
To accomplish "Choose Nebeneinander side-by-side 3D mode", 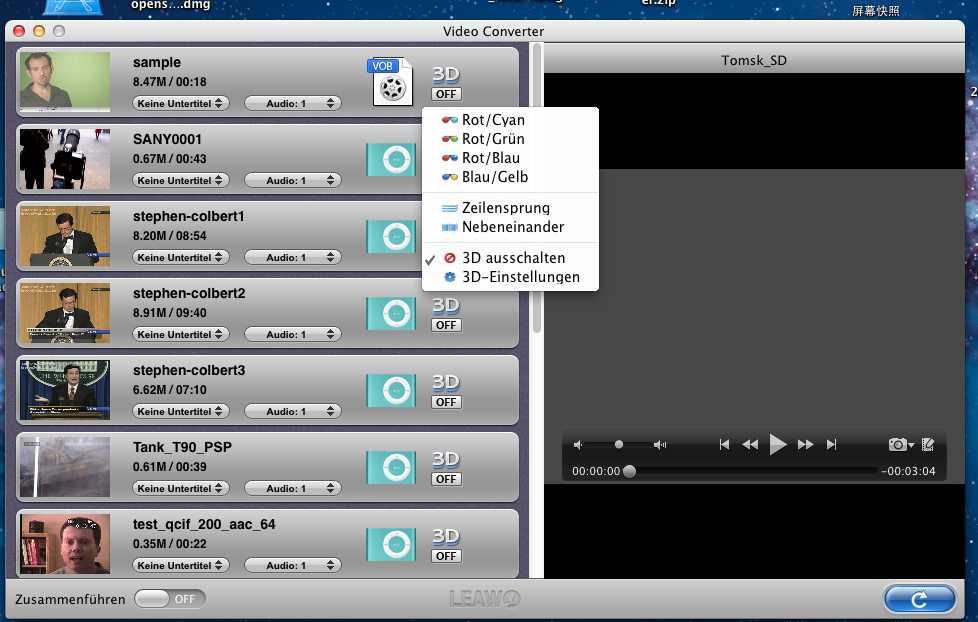I will [x=510, y=227].
